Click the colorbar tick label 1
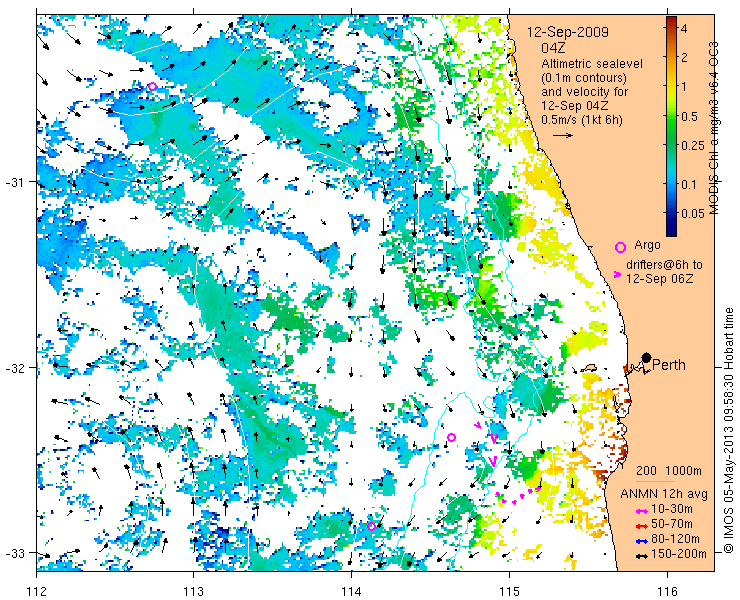The width and height of the screenshot is (740, 600). (x=684, y=86)
